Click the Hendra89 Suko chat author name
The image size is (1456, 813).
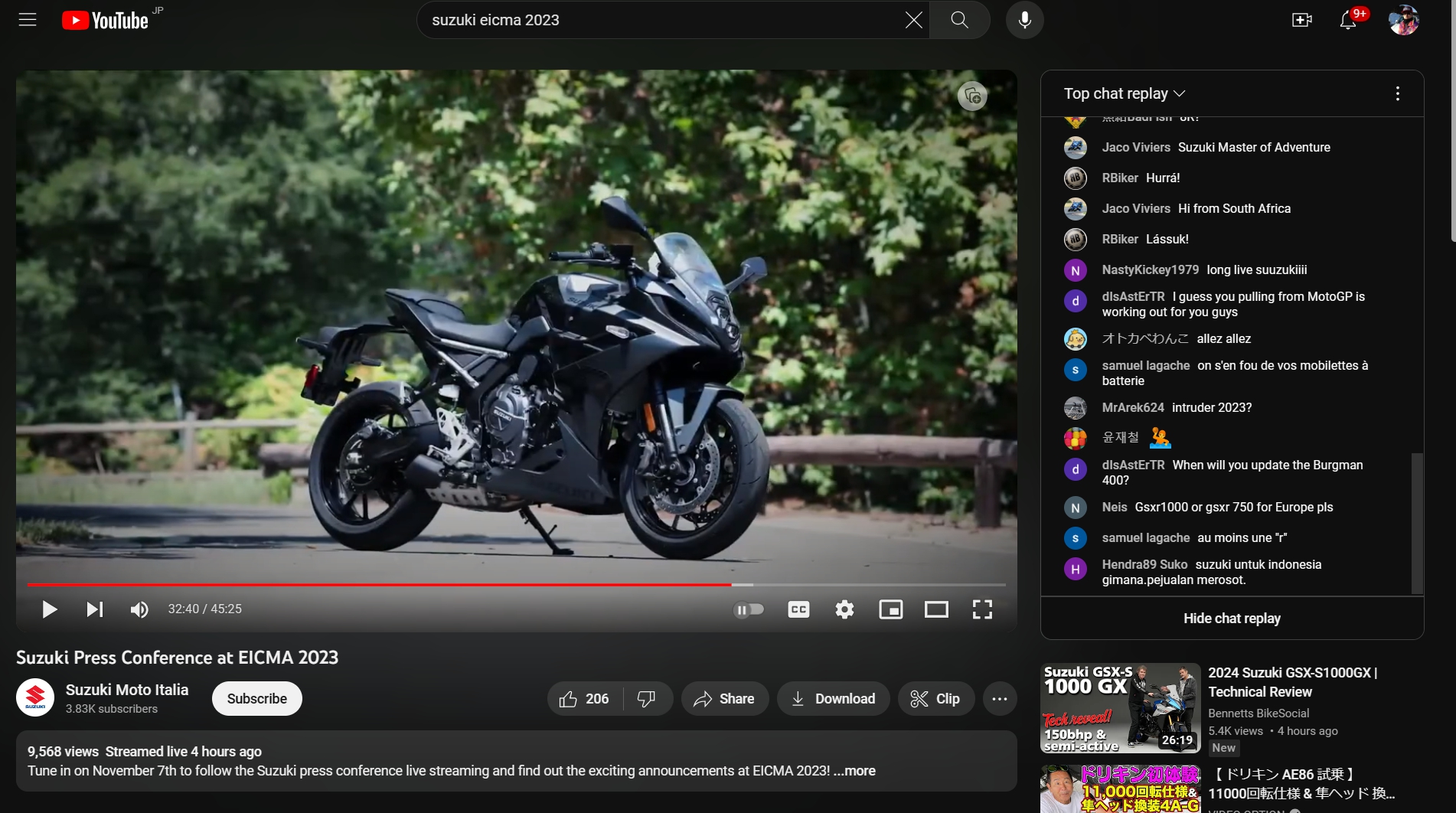1145,564
